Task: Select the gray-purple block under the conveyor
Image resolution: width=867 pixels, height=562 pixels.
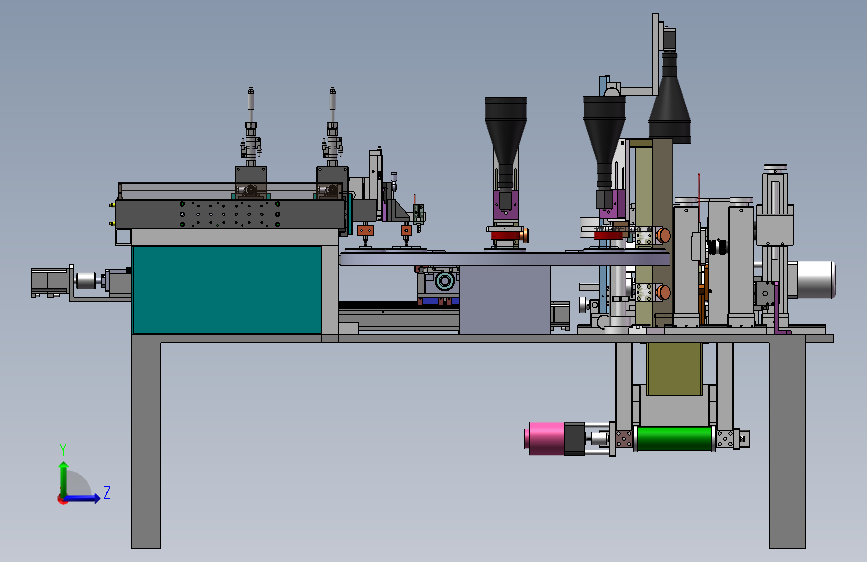Action: point(505,300)
